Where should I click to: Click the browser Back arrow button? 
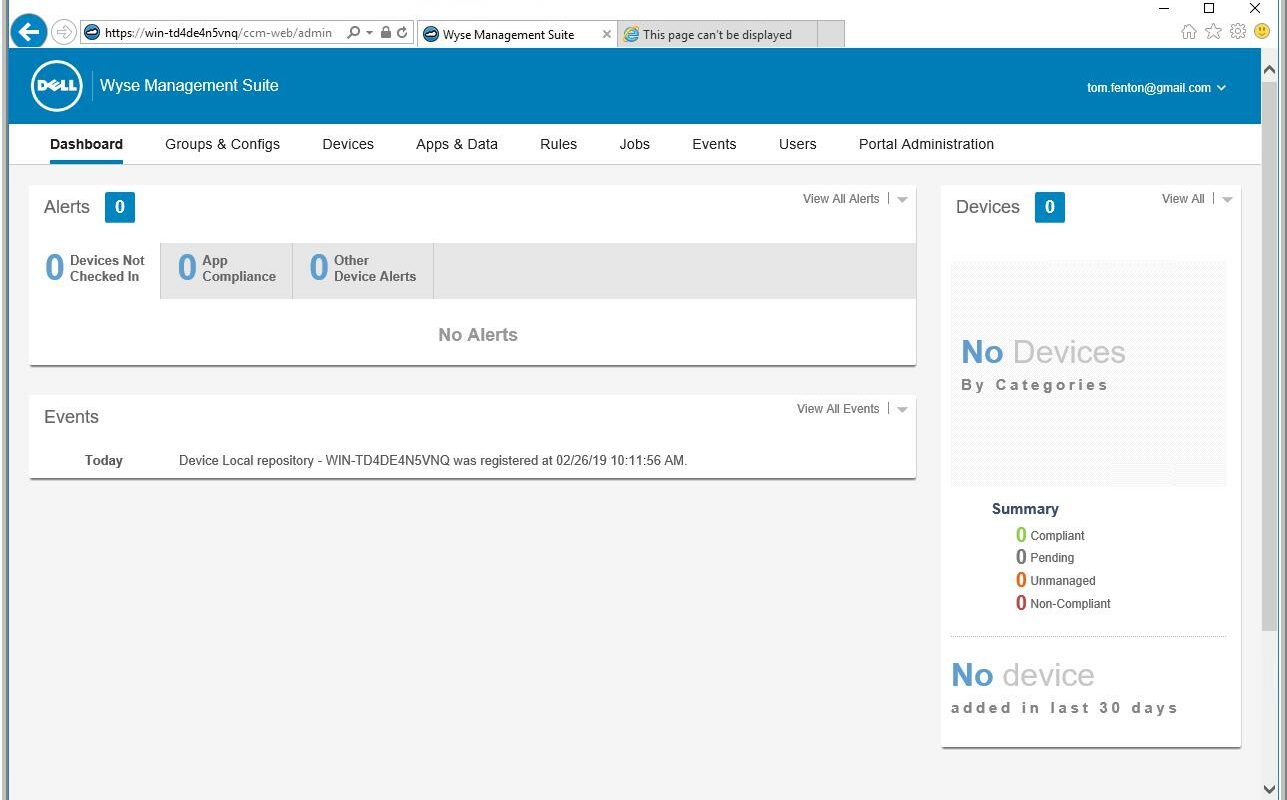29,32
